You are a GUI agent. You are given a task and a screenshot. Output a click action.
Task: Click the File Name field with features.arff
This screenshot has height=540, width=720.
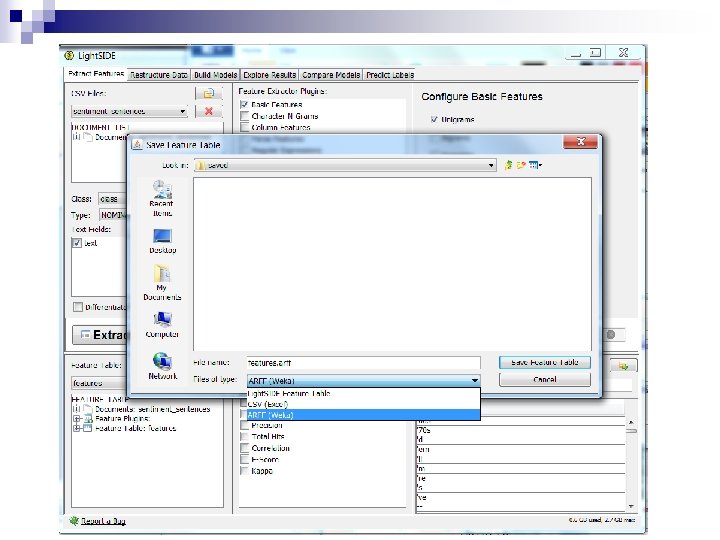pyautogui.click(x=363, y=363)
